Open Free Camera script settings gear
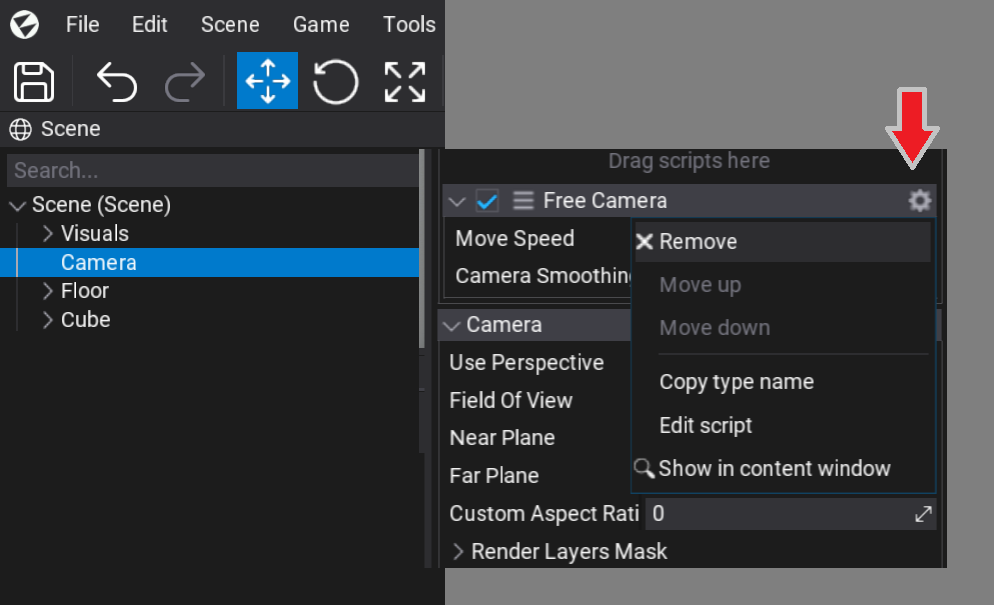The width and height of the screenshot is (994, 605). coord(919,201)
